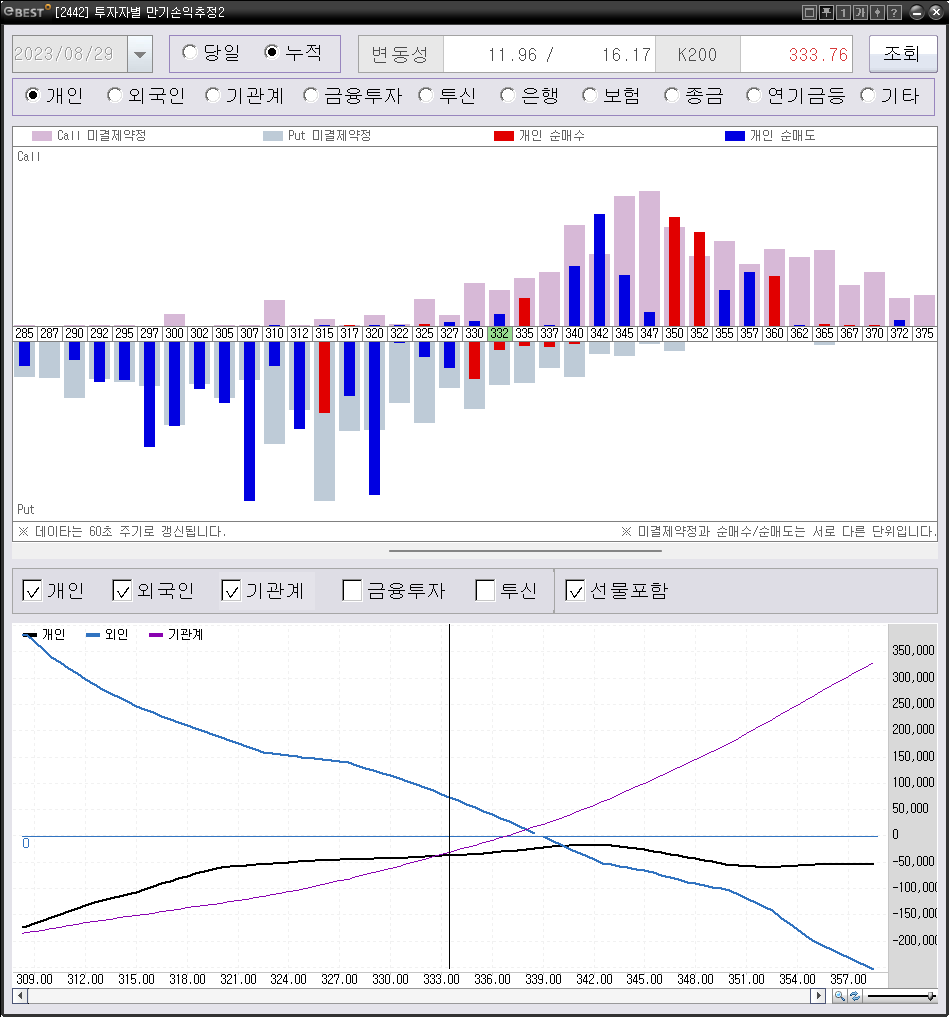Viewport: 949px width, 1017px height.
Task: Select the 개인 investor radio button
Action: [32, 95]
